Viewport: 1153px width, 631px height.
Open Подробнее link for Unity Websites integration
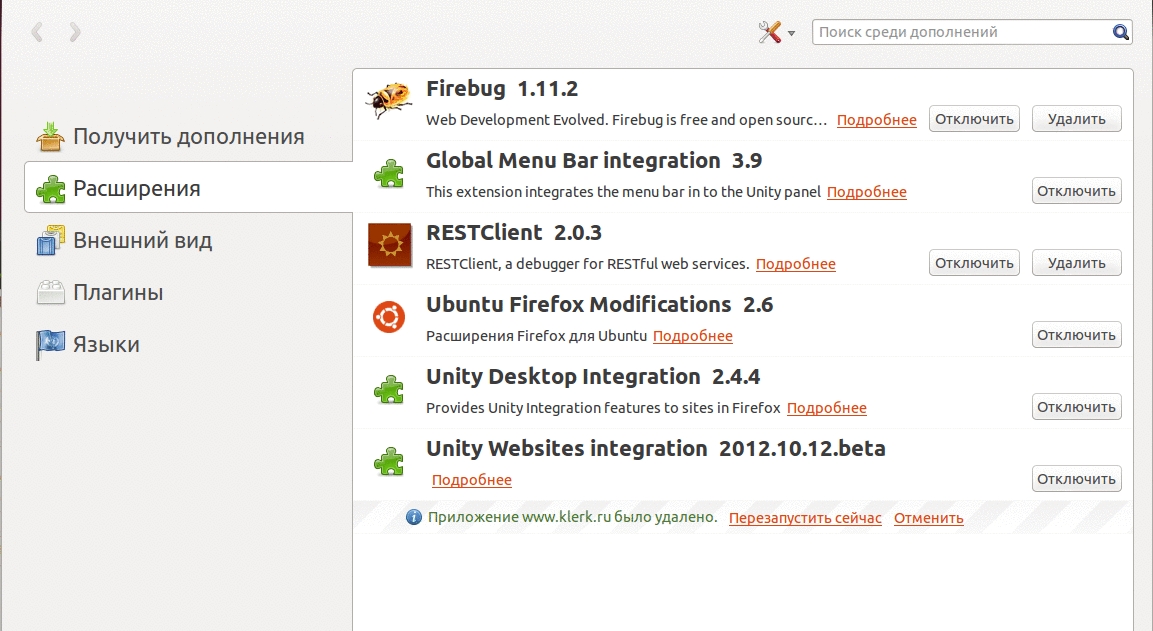(x=471, y=480)
